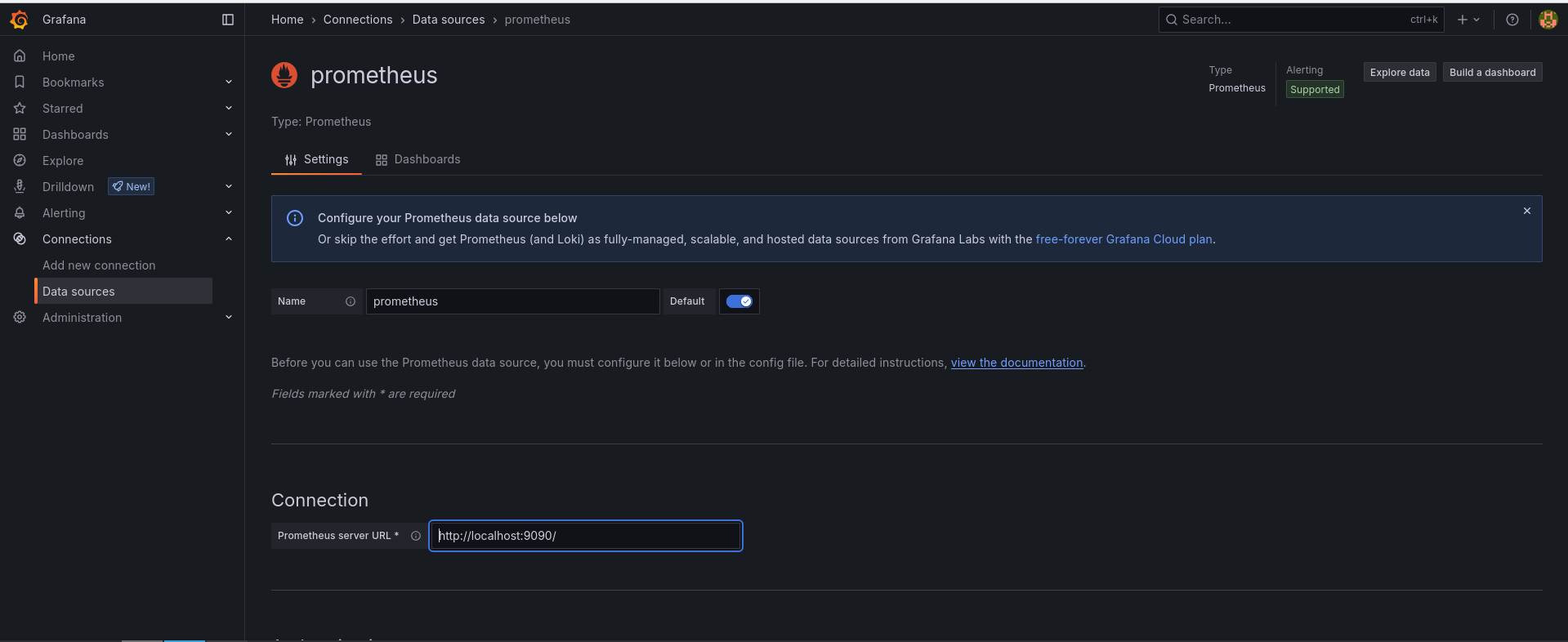Click the Explore compass icon in sidebar
Viewport: 1568px width, 642px height.
pyautogui.click(x=20, y=161)
